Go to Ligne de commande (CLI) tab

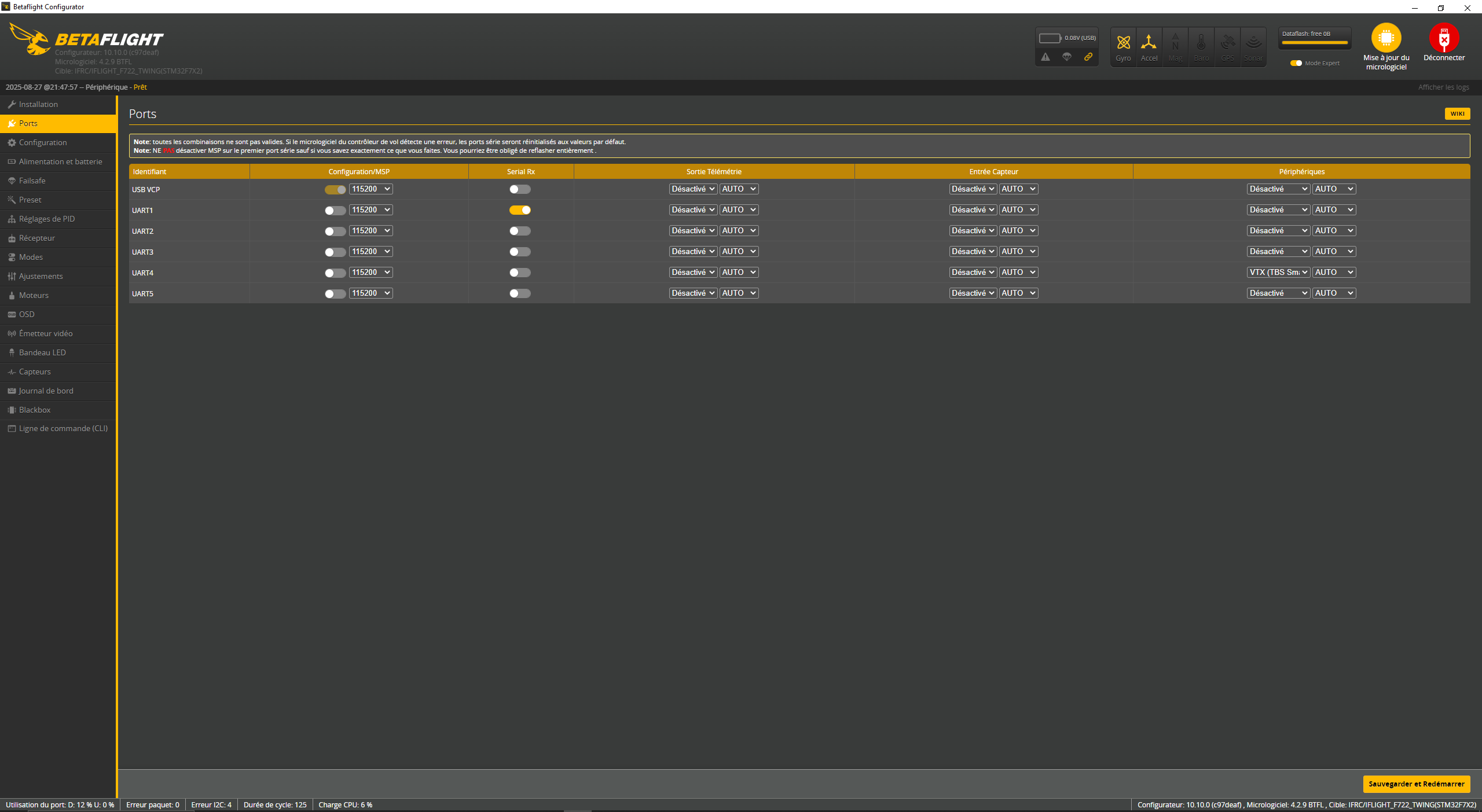(x=63, y=428)
